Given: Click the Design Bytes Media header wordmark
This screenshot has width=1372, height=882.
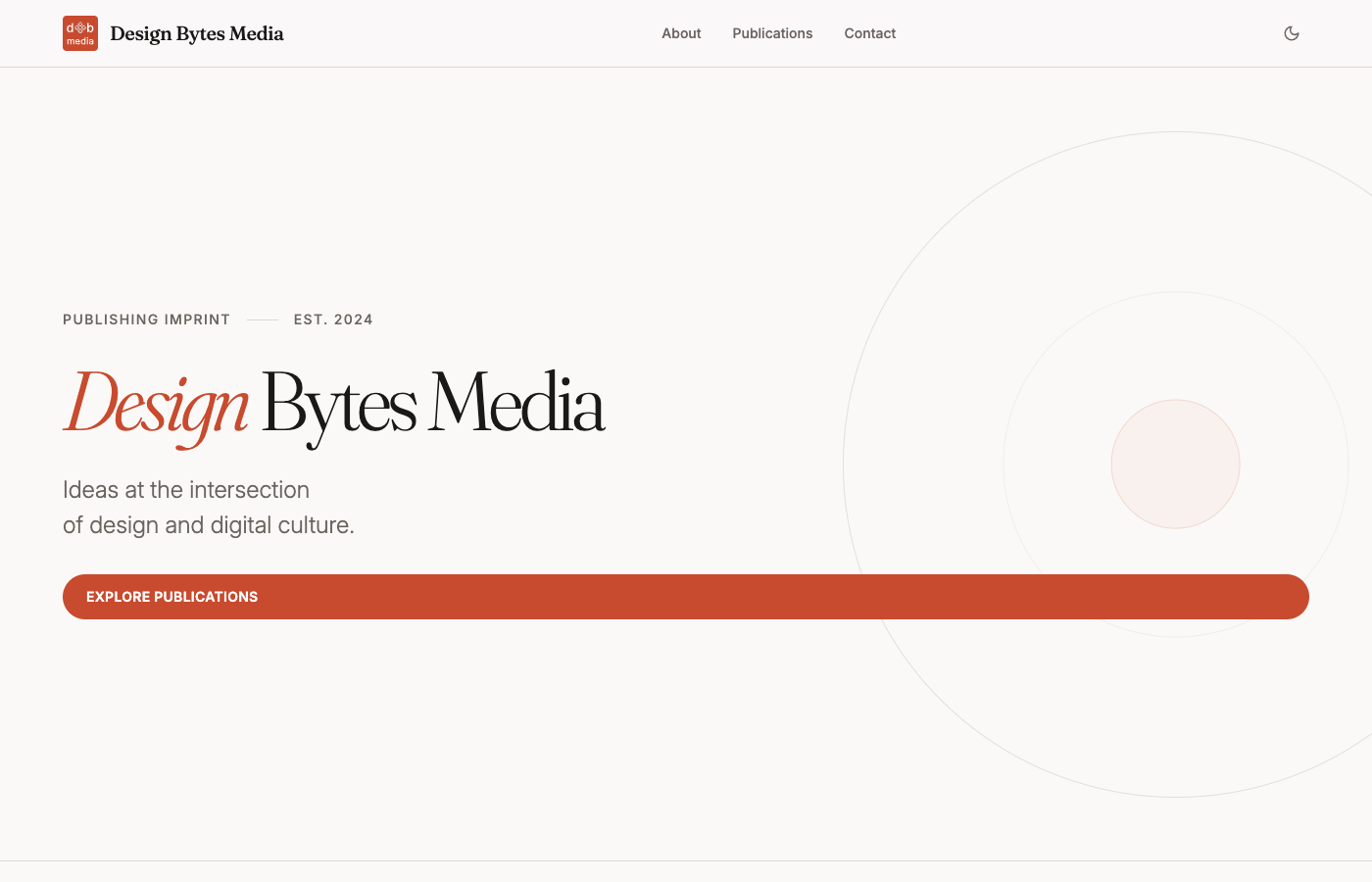Looking at the screenshot, I should pos(197,32).
